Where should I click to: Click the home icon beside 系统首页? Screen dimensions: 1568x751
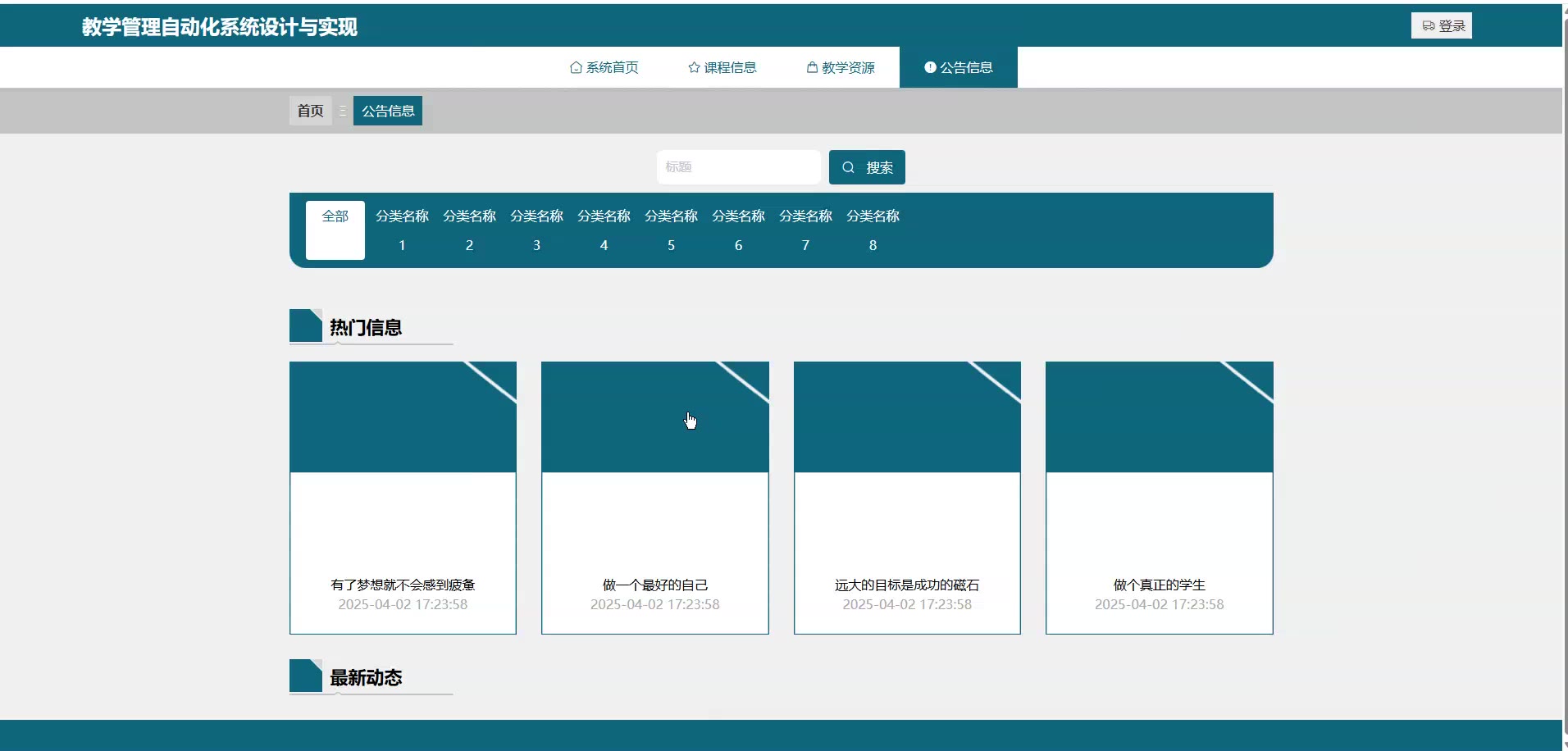576,67
